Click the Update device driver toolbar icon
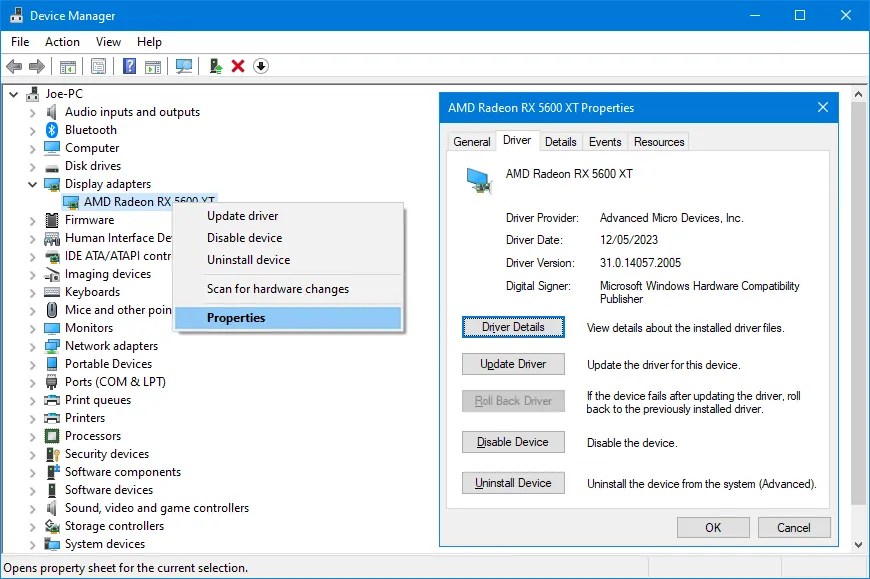The height and width of the screenshot is (579, 870). [216, 67]
